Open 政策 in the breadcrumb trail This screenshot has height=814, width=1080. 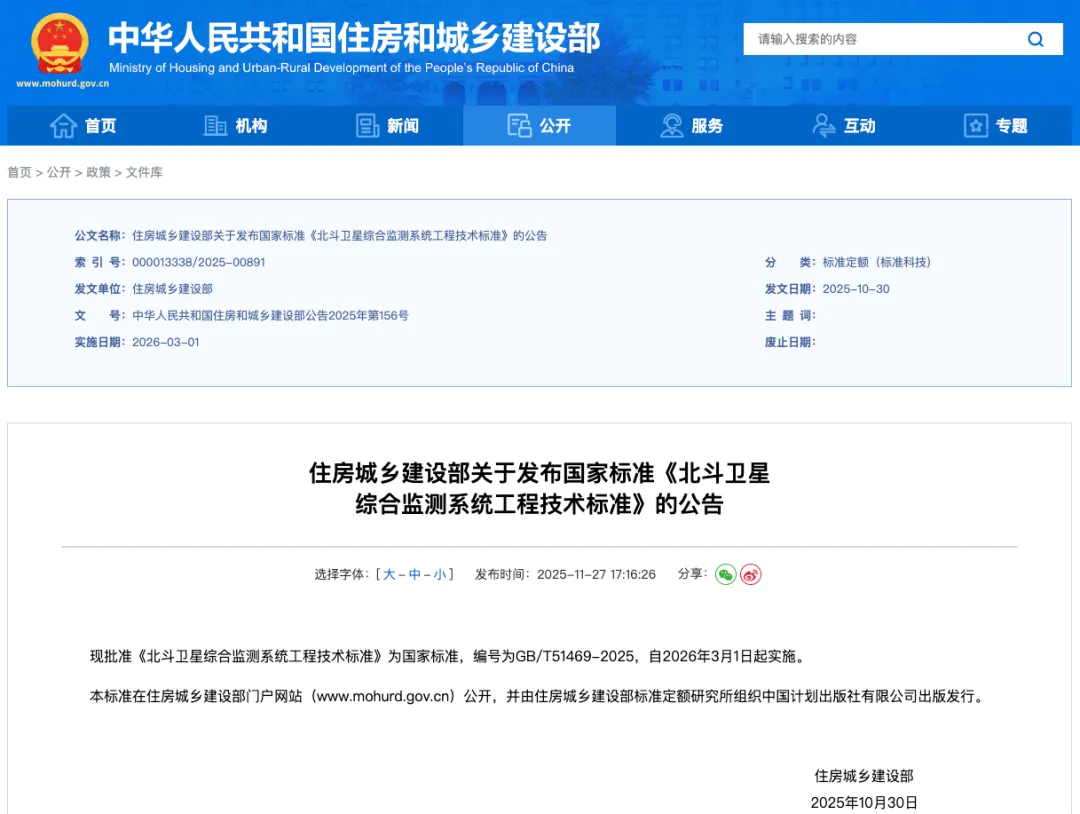(98, 173)
